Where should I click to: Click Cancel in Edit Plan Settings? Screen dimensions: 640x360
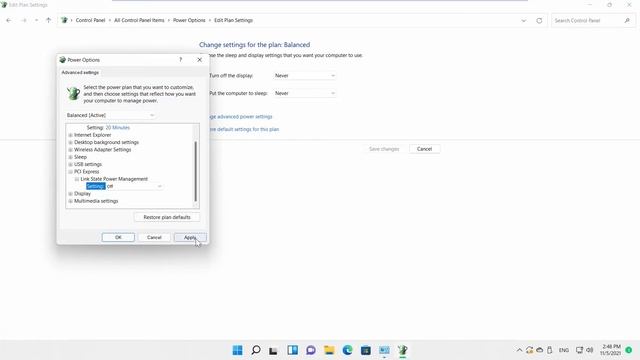(424, 149)
